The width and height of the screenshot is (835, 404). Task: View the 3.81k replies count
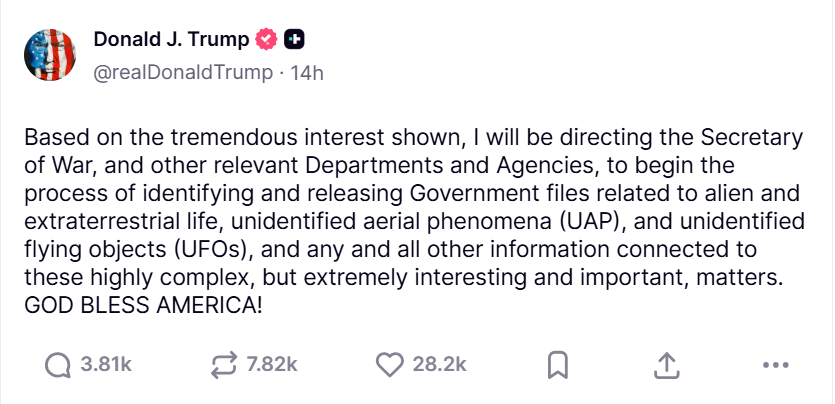point(105,365)
